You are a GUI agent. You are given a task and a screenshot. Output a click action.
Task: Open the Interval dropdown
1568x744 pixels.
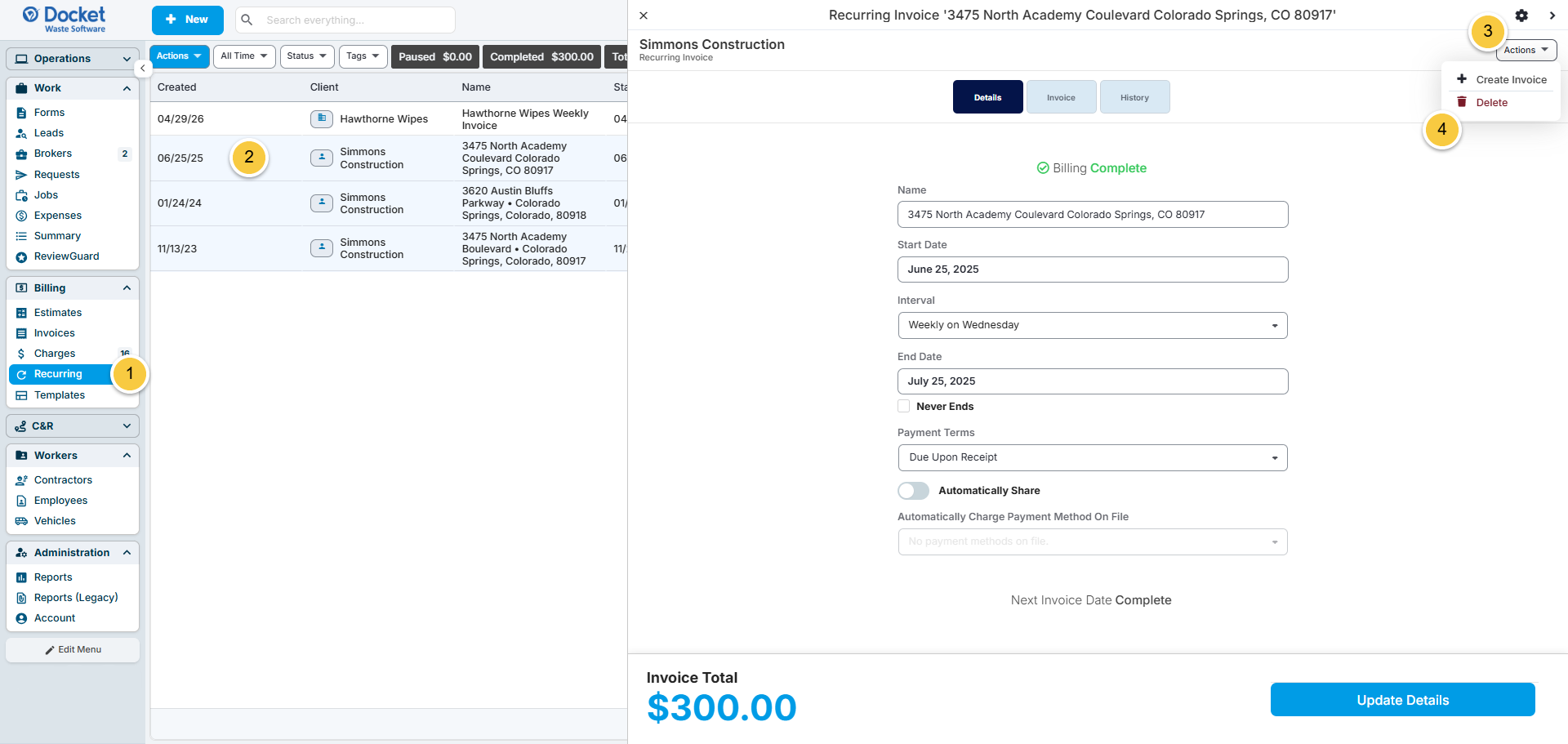1093,325
